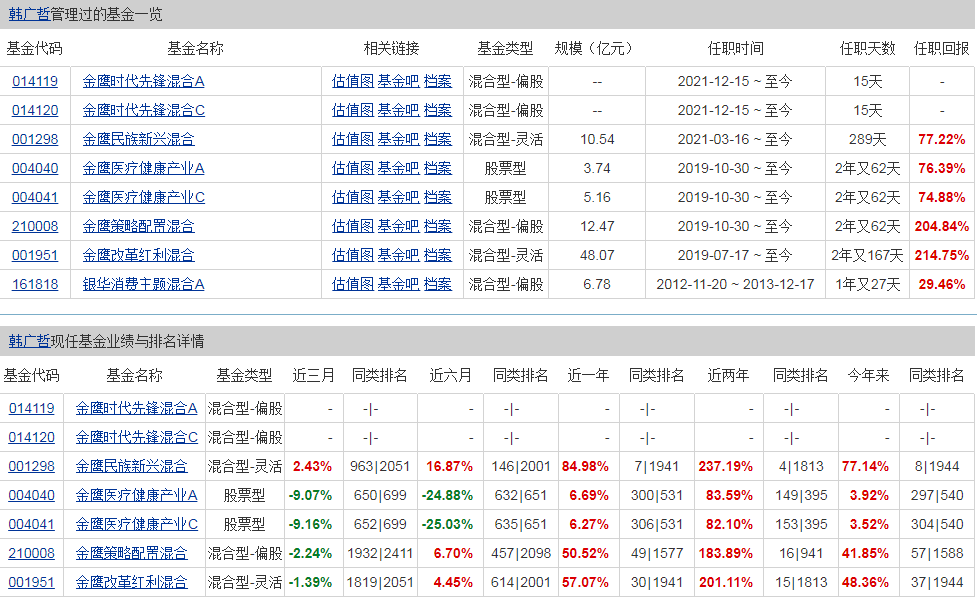This screenshot has height=601, width=977.
Task: Open fund code 014120 in the performance table
Action: 32,437
